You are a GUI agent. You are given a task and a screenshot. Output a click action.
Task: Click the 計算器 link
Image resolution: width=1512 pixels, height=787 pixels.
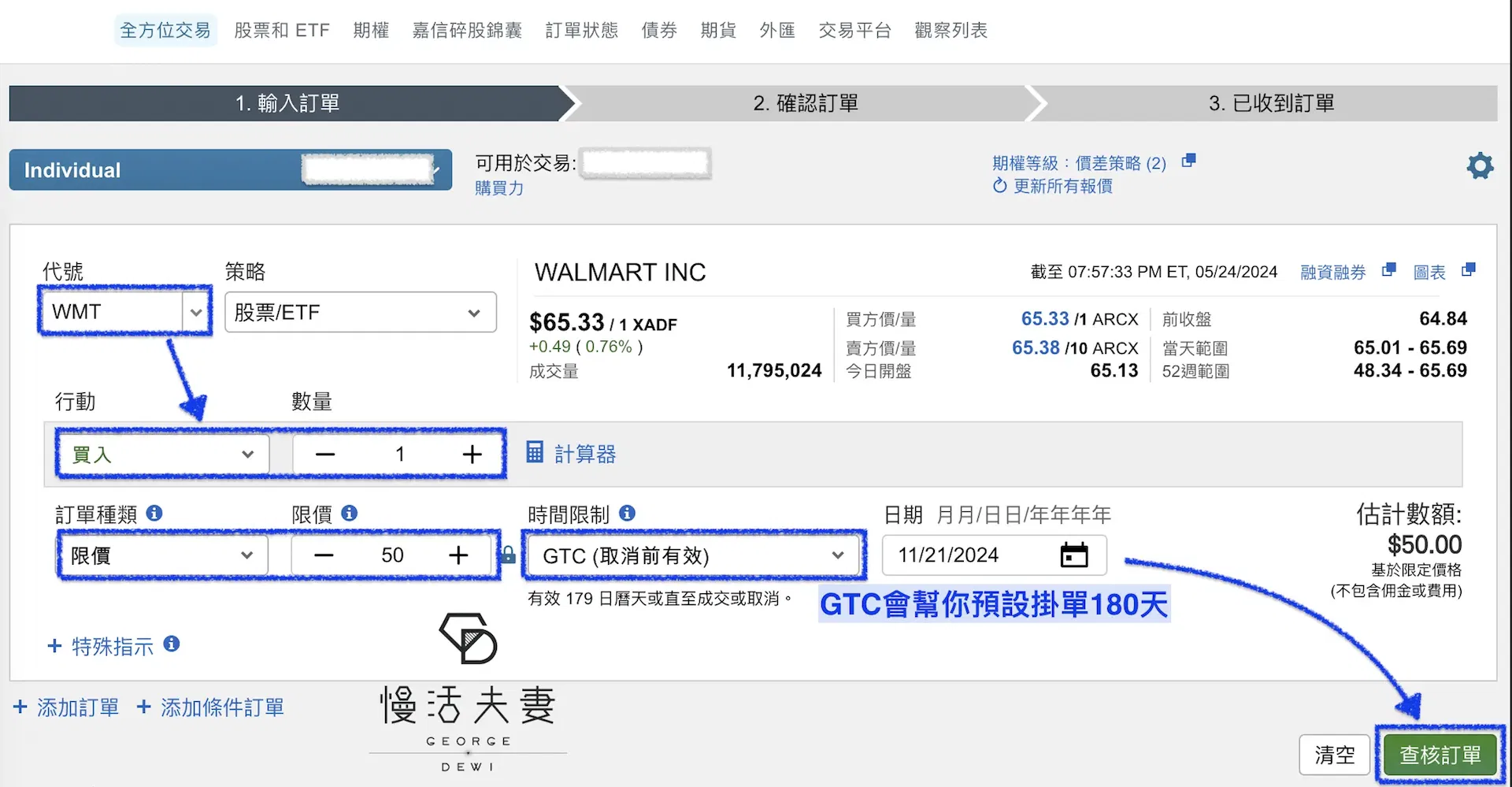click(x=585, y=454)
